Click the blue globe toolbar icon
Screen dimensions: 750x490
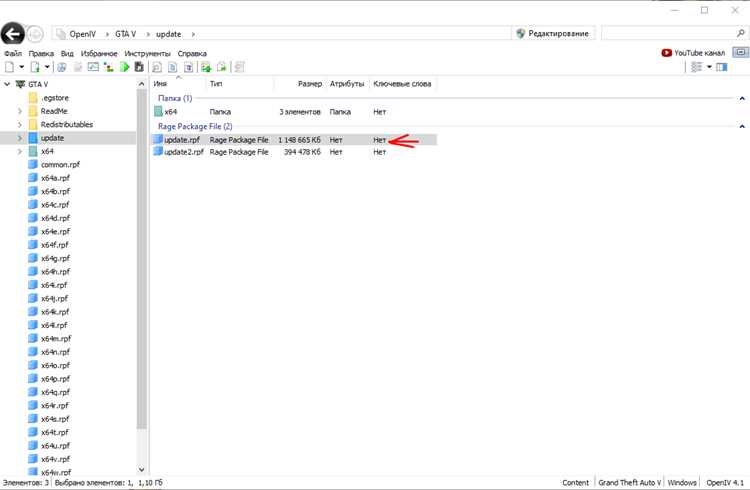pos(62,67)
